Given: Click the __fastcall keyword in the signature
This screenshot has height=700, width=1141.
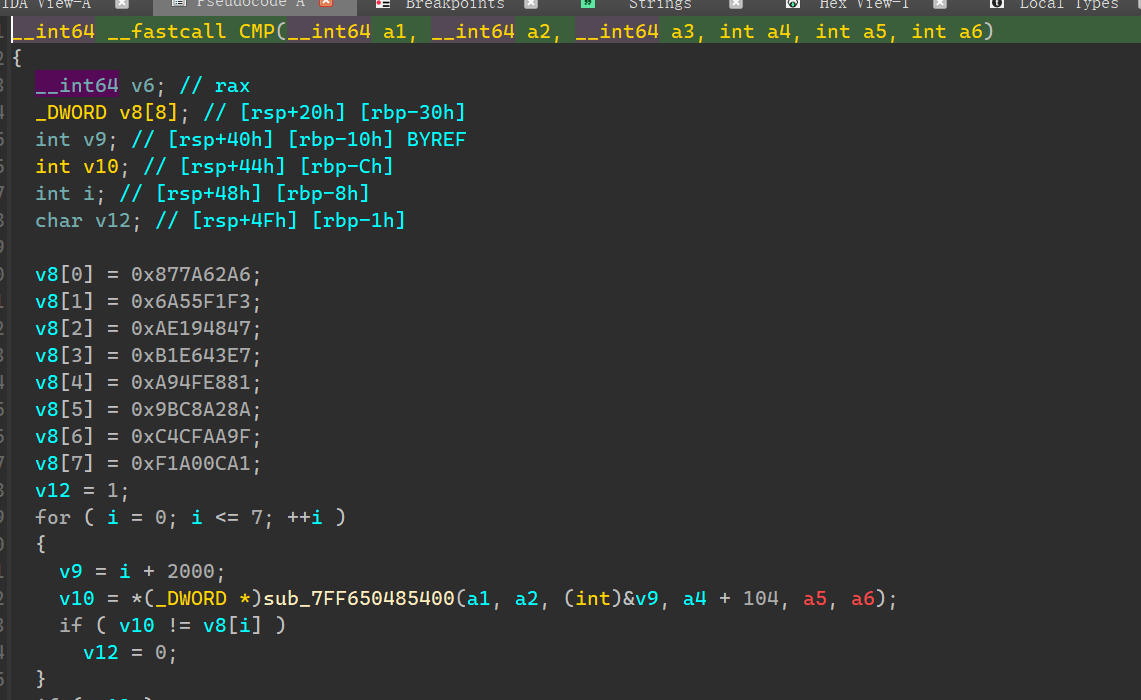Looking at the screenshot, I should pyautogui.click(x=167, y=32).
